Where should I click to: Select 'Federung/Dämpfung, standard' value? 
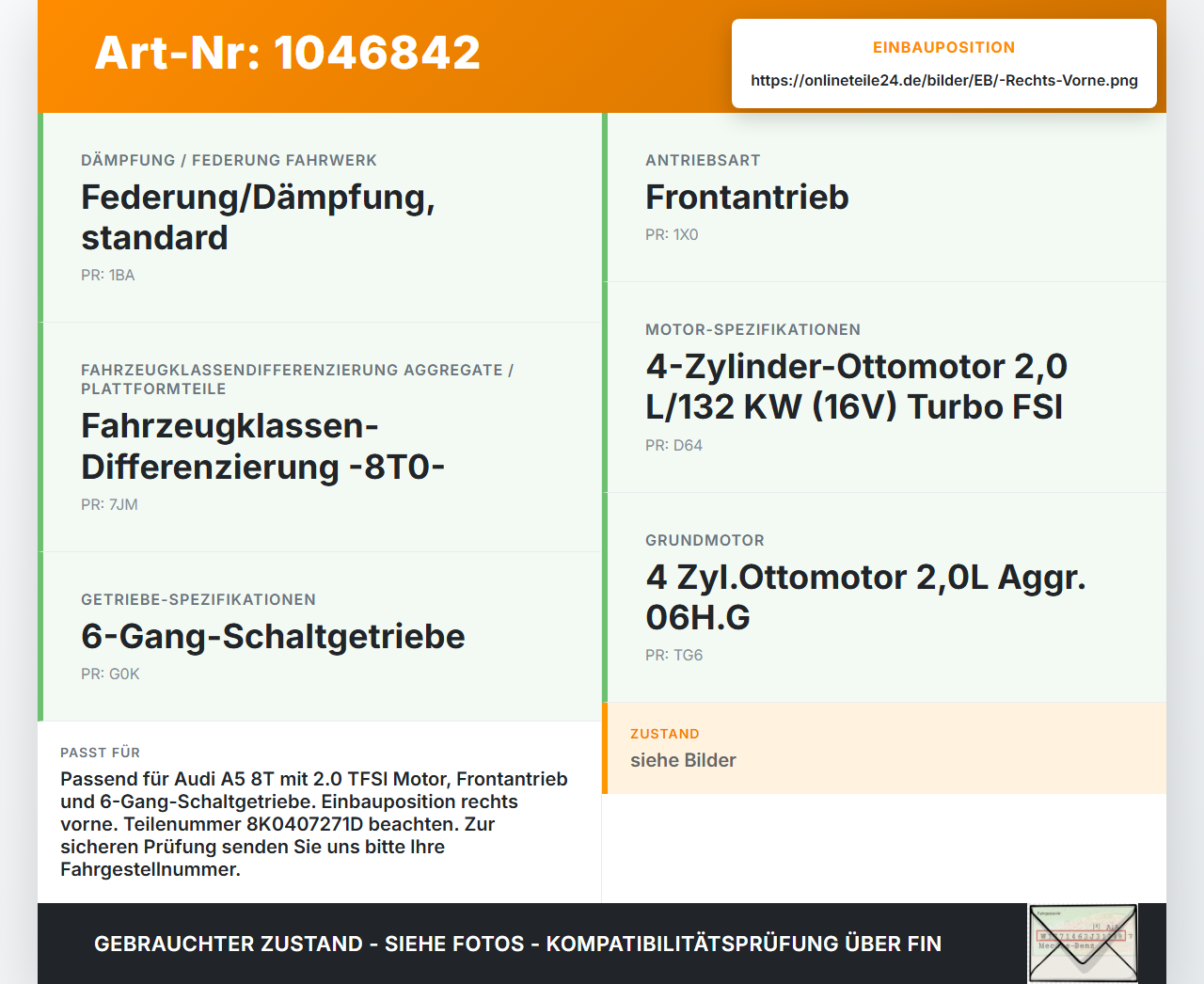click(259, 217)
